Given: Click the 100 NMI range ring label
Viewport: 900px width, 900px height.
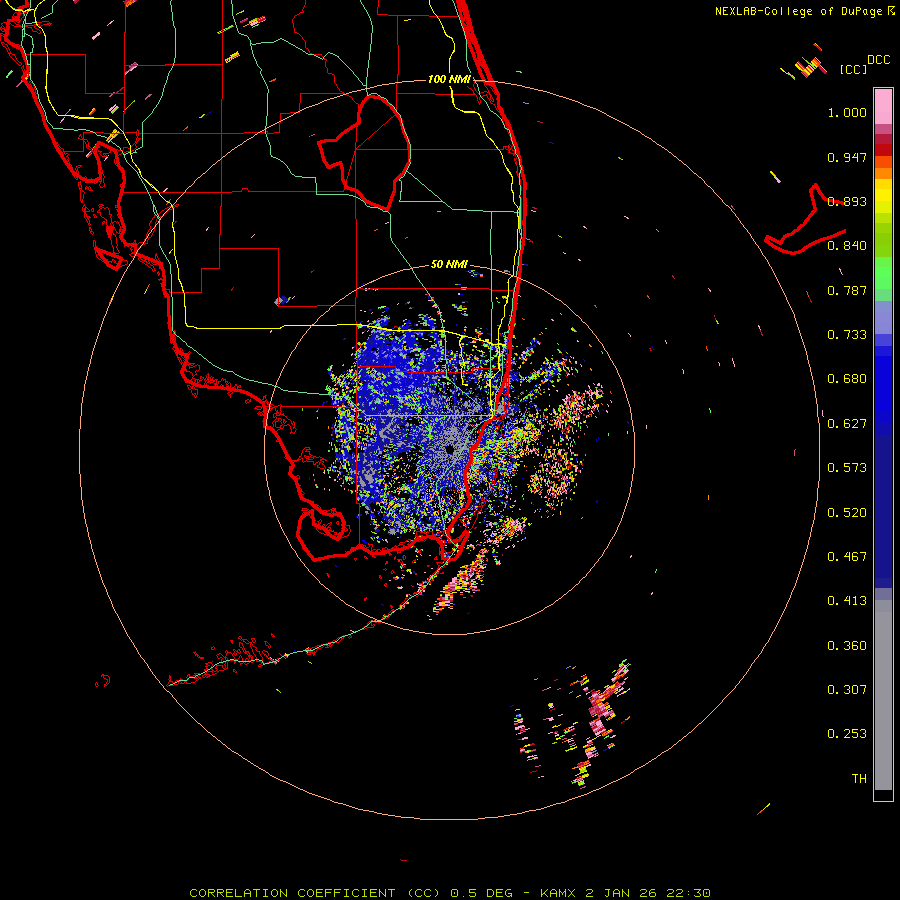Looking at the screenshot, I should tap(449, 79).
